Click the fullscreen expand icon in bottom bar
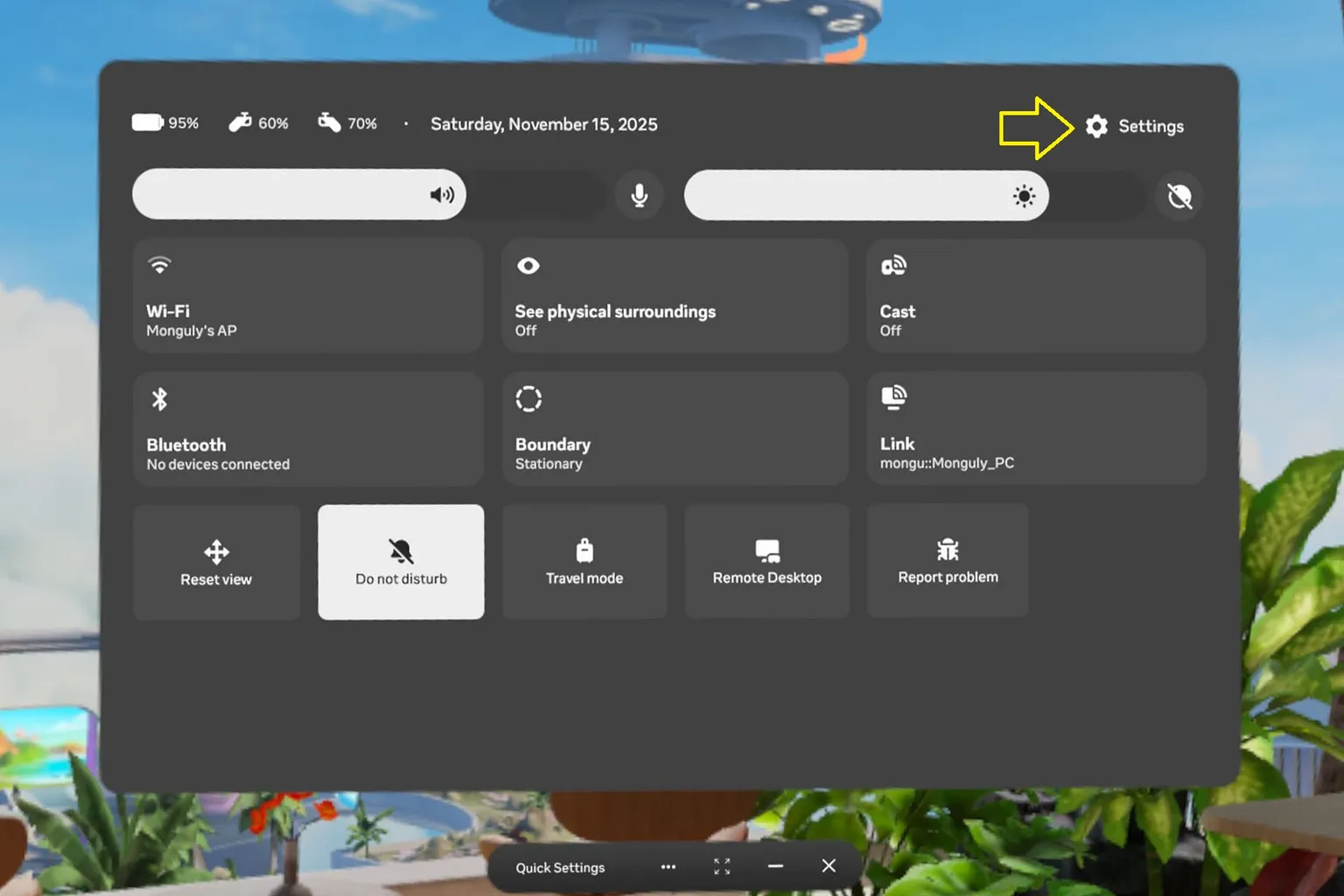1344x896 pixels. [x=722, y=866]
